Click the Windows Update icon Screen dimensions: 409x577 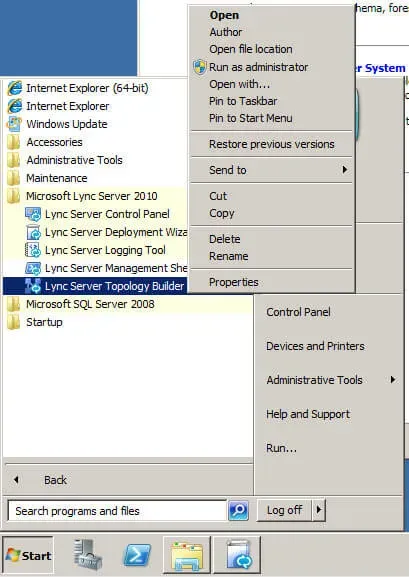pyautogui.click(x=14, y=124)
